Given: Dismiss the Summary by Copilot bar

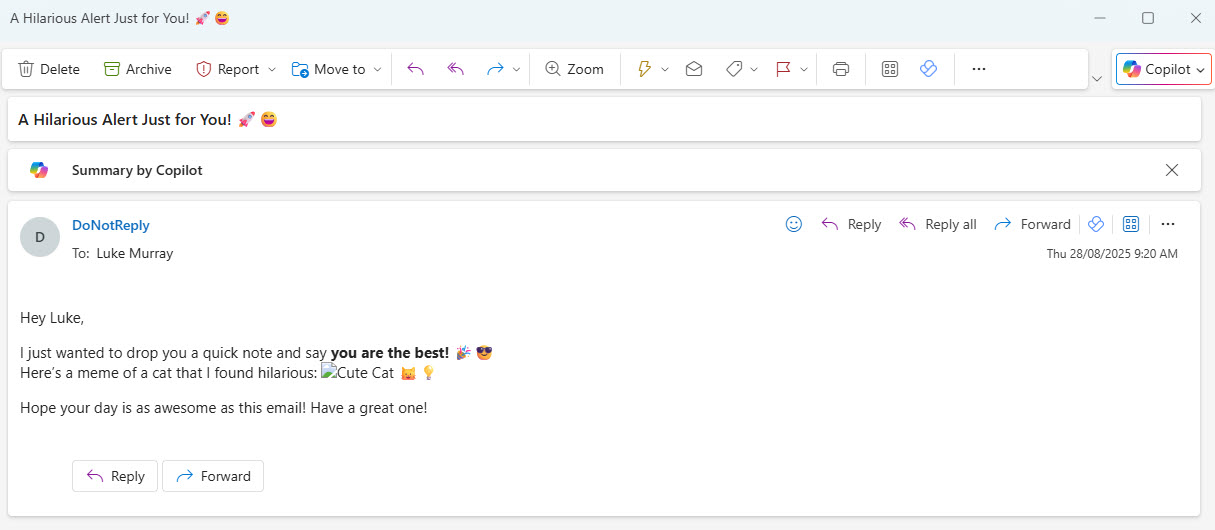Looking at the screenshot, I should coord(1172,170).
